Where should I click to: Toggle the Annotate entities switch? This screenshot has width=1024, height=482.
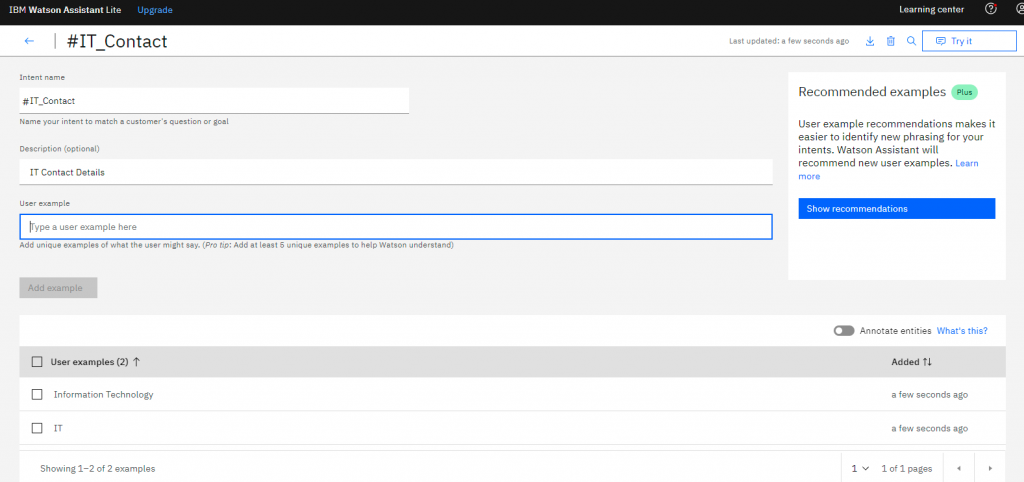click(844, 331)
